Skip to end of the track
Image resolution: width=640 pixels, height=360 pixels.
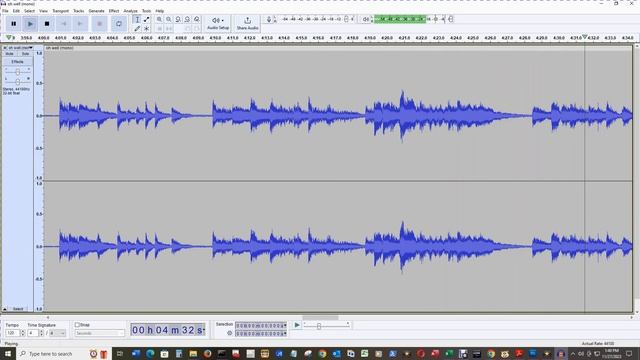80,24
